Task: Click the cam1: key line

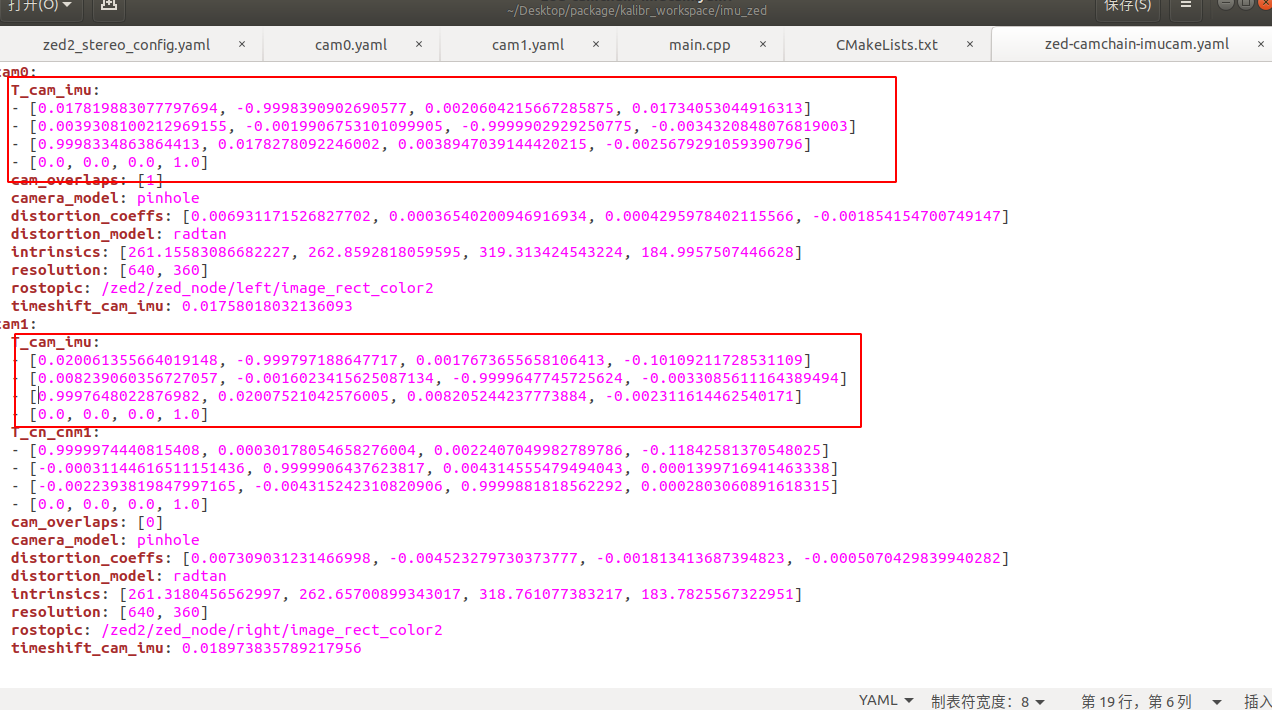Action: (18, 324)
